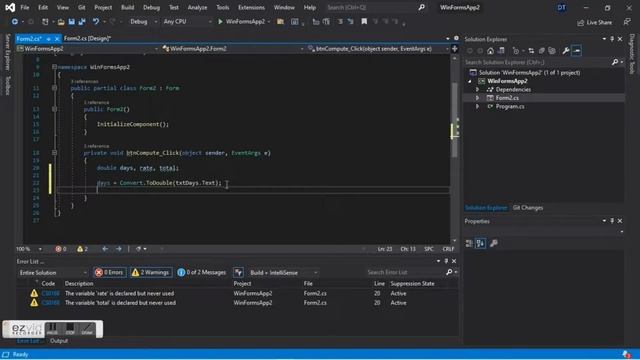640x360 pixels.
Task: Navigate to previous issue arrow in editor bar
Action: (105, 249)
